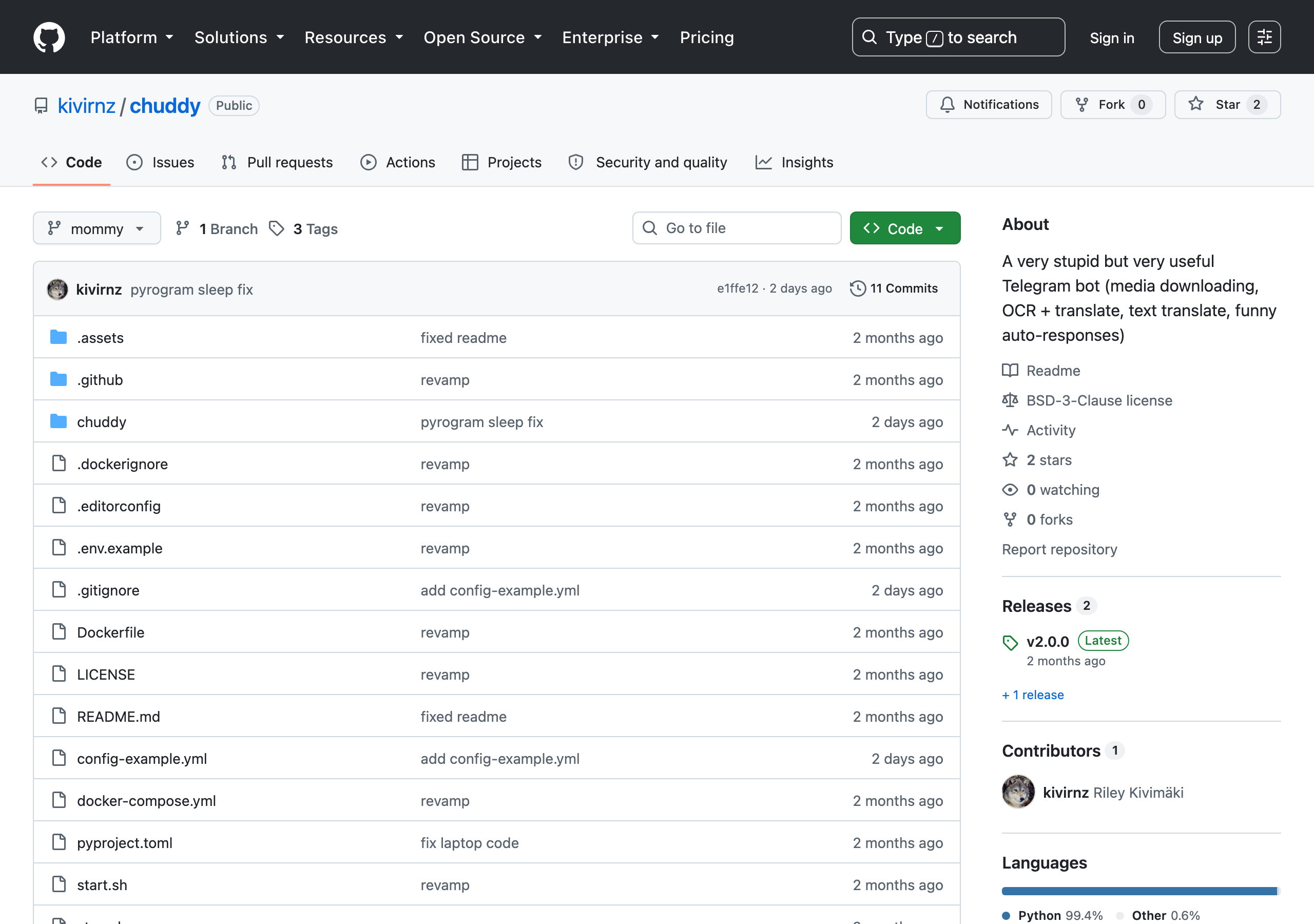Screen dimensions: 1314x924
Task: Focus the Go to file field
Action: pos(737,228)
